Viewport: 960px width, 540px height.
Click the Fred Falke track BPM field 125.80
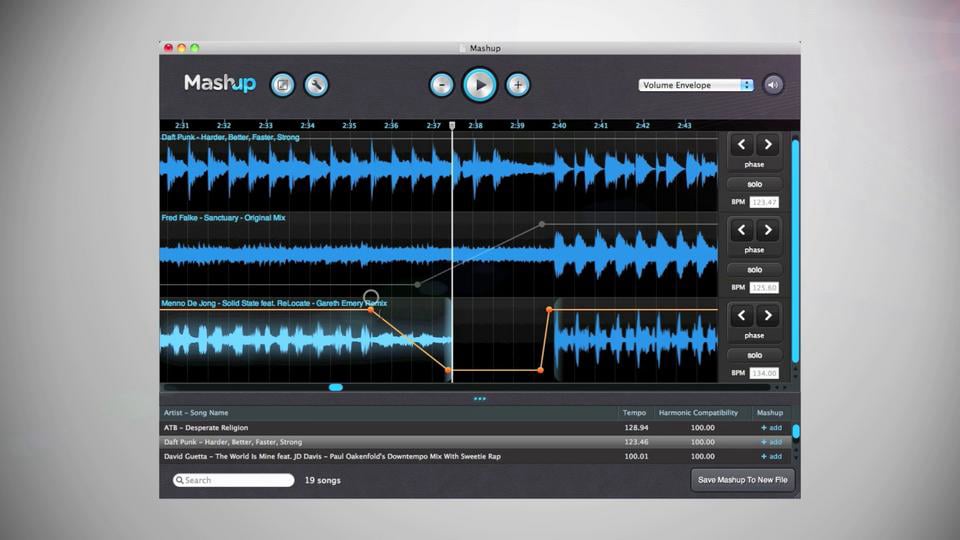[764, 287]
